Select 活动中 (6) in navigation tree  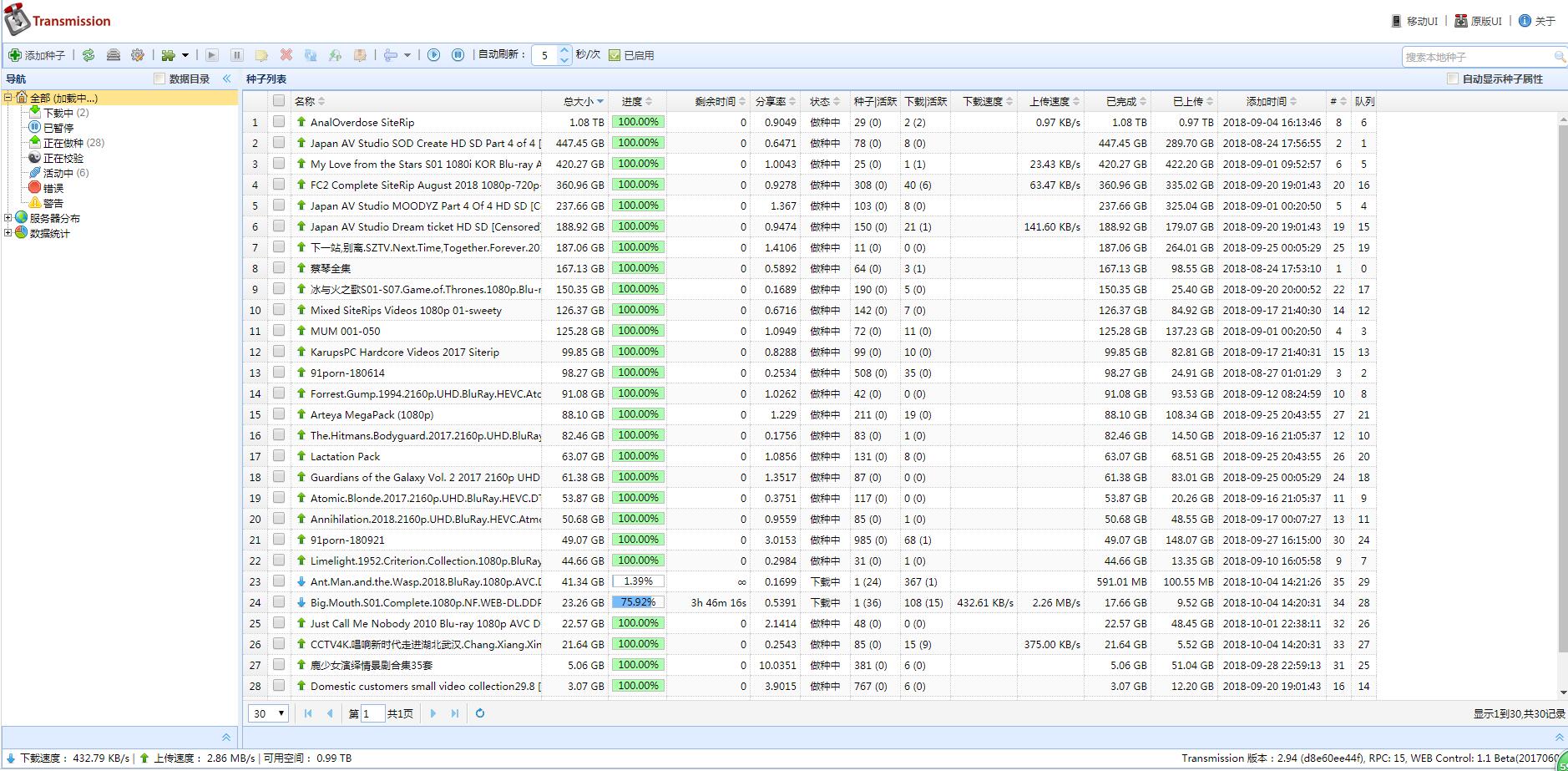click(x=66, y=173)
